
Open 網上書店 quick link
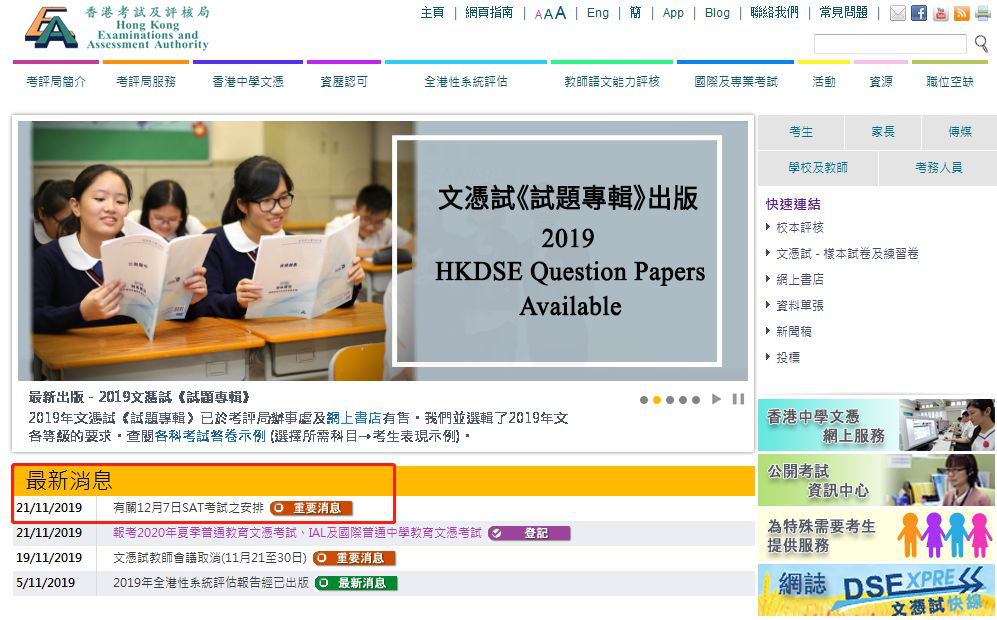tap(799, 279)
